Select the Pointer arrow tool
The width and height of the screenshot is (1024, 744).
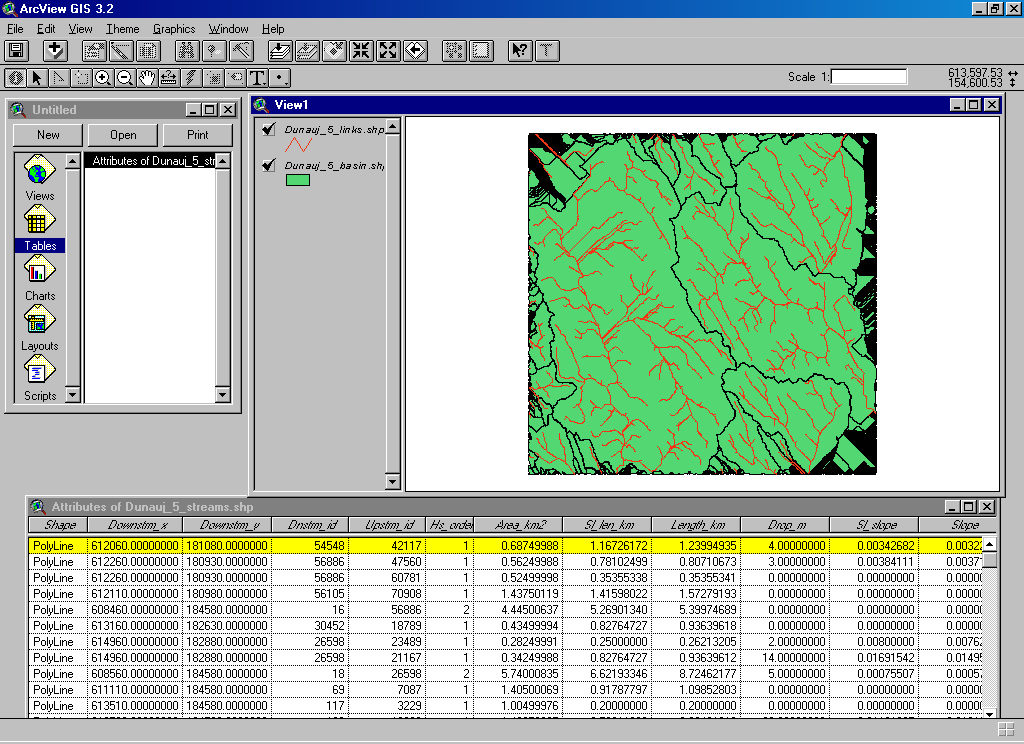tap(37, 77)
